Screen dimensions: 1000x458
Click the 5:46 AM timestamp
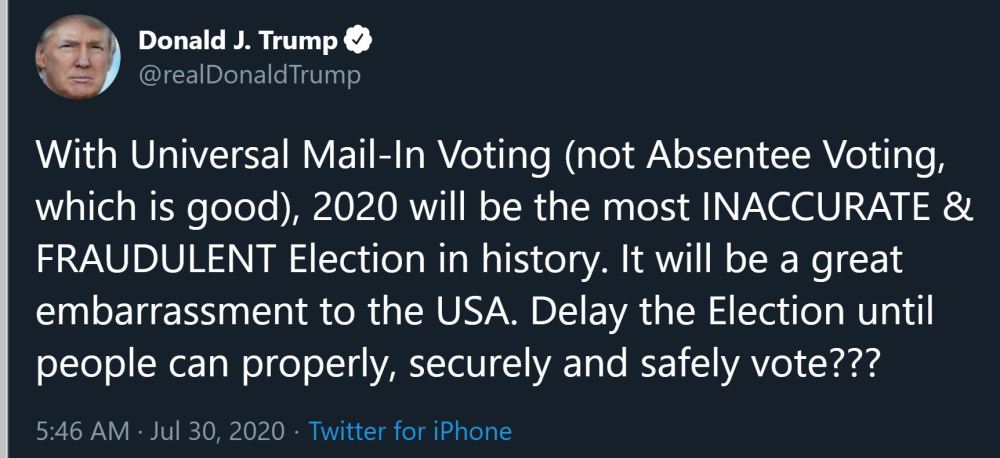[x=83, y=432]
